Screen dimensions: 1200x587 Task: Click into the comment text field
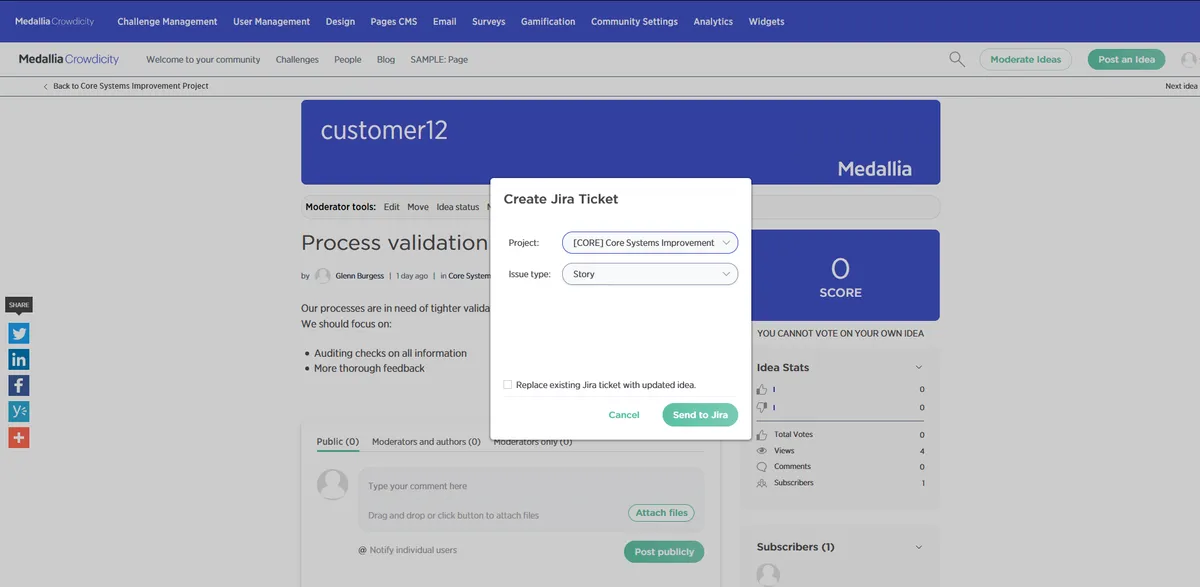[531, 486]
